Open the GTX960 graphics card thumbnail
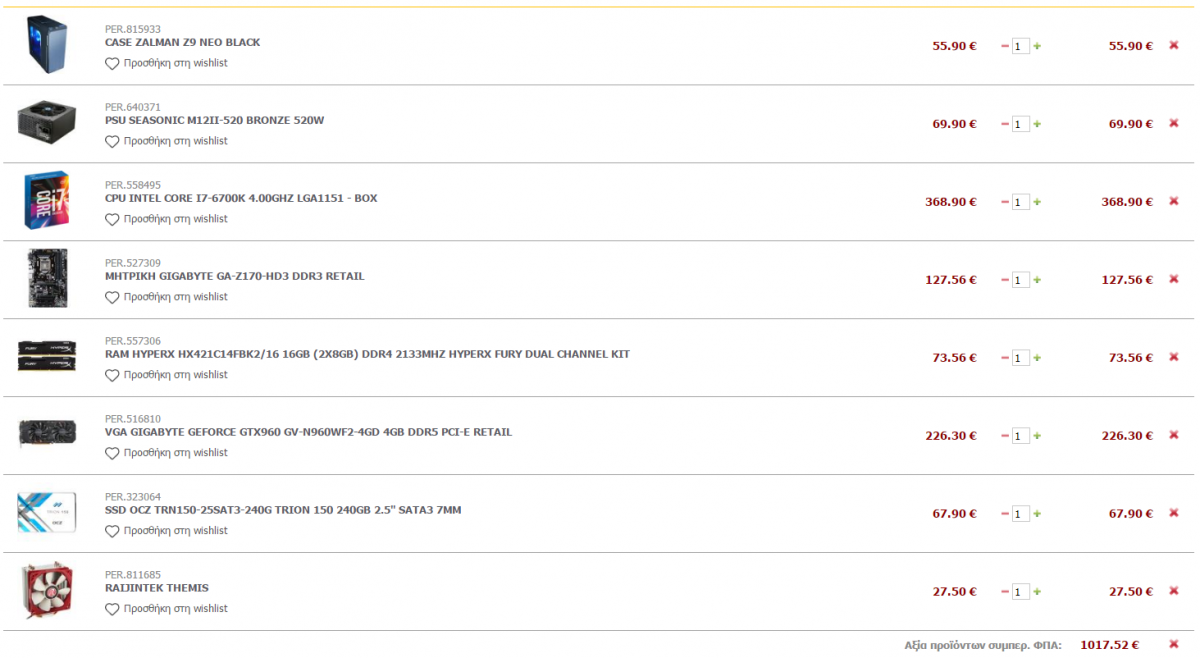1200x658 pixels. point(47,434)
